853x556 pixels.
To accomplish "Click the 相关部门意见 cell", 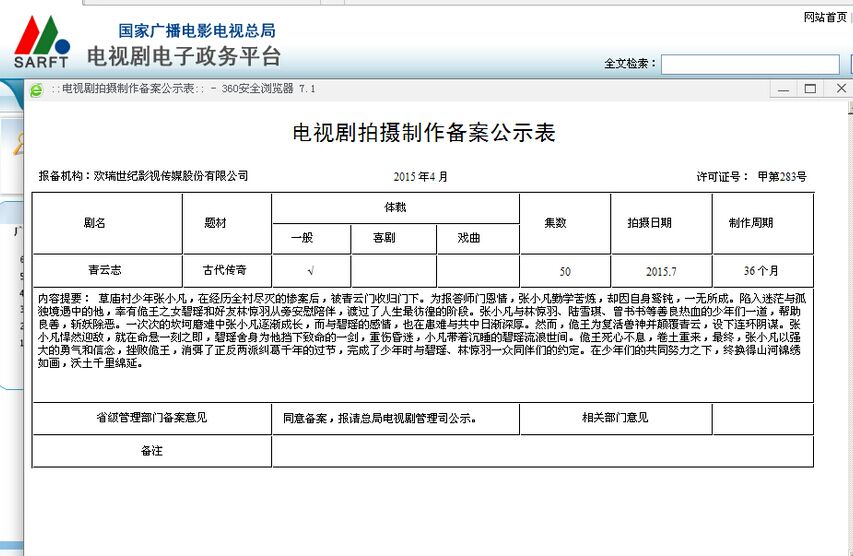I will pyautogui.click(x=615, y=418).
